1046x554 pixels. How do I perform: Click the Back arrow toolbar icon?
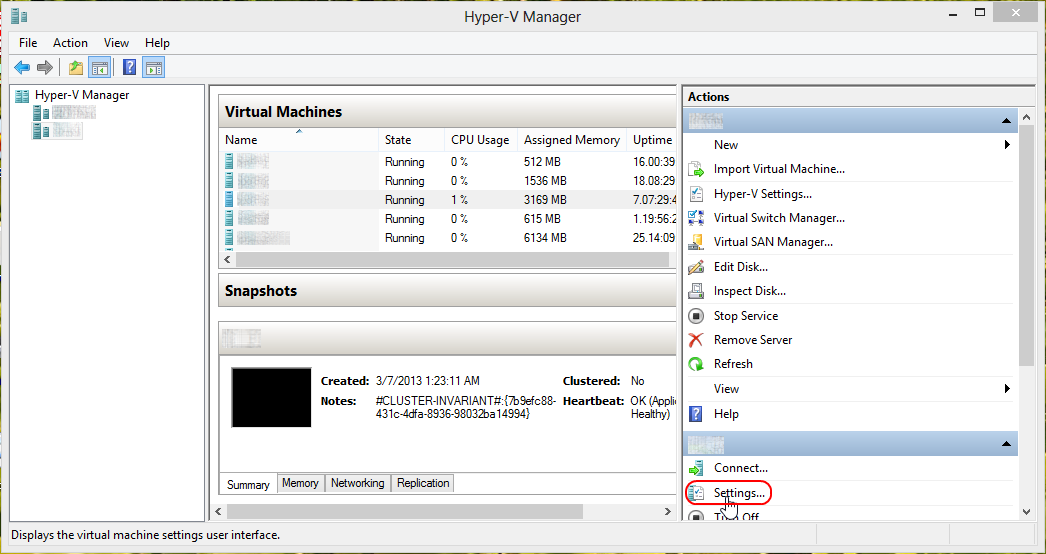click(x=22, y=67)
